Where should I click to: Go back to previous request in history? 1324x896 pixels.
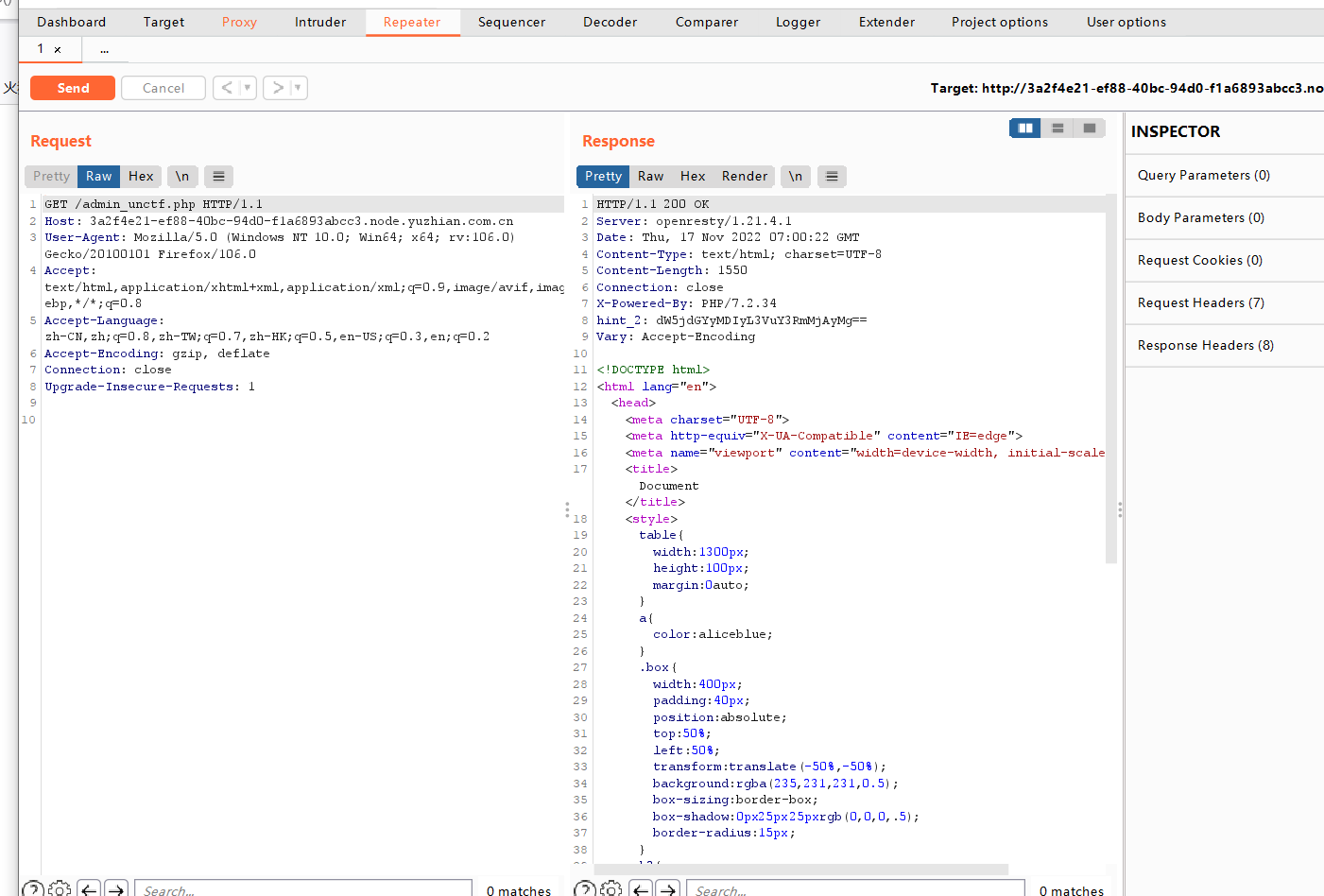click(x=226, y=88)
